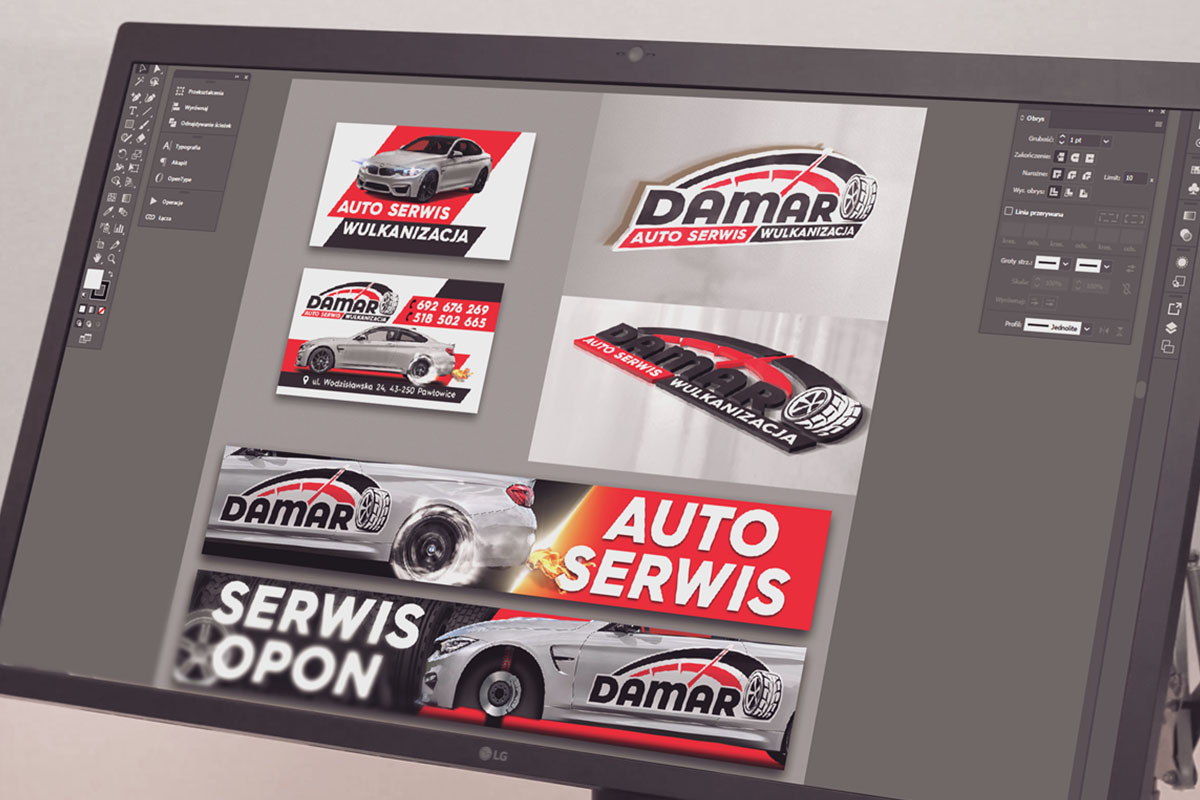Enable the Linia przerywana checkbox

(1007, 212)
